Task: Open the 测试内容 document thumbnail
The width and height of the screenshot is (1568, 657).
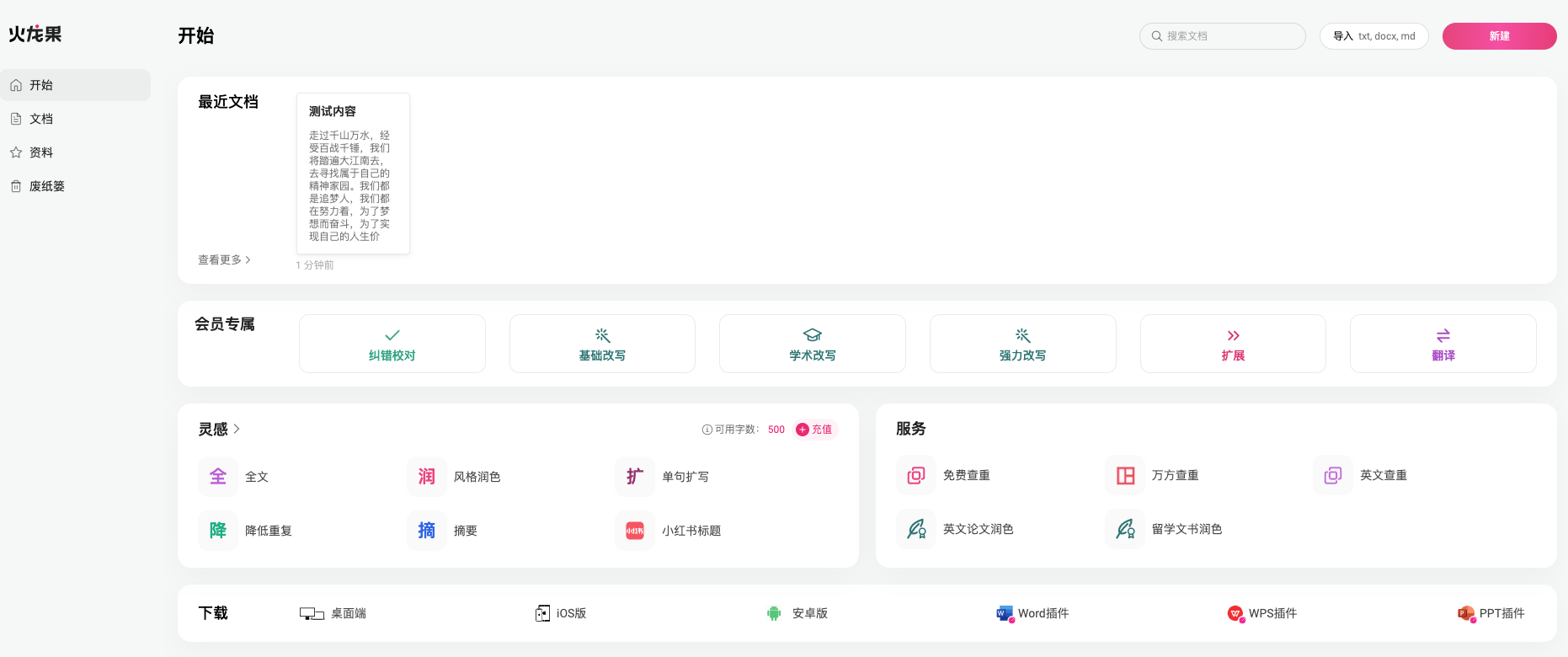Action: [x=353, y=174]
